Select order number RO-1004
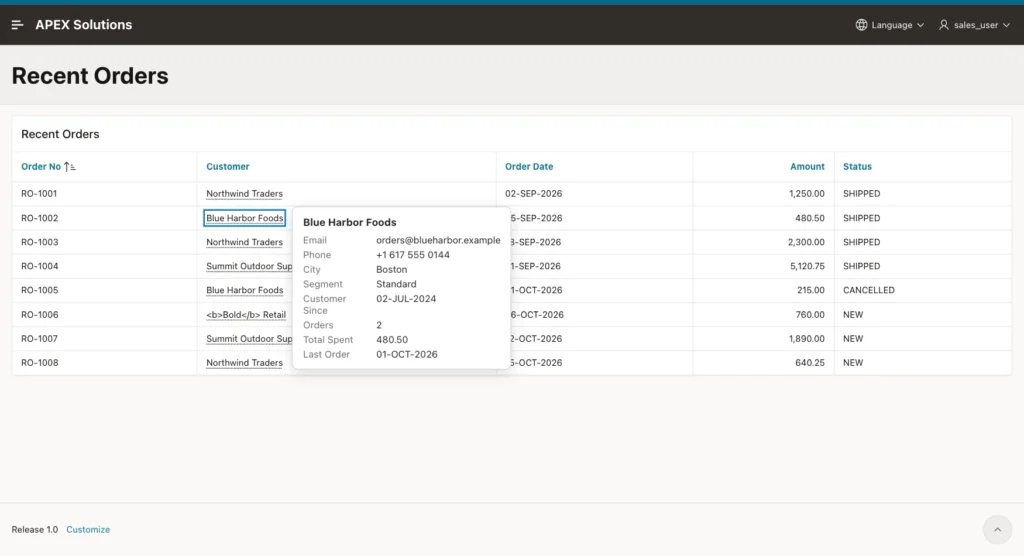The image size is (1024, 556). coord(39,266)
